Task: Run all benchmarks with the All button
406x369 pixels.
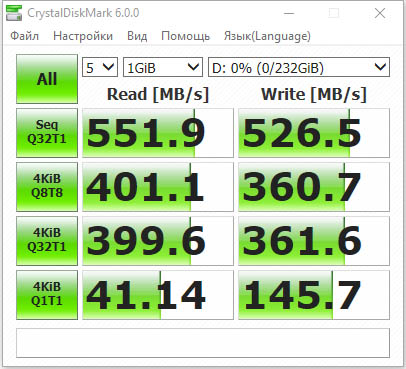Action: click(47, 79)
